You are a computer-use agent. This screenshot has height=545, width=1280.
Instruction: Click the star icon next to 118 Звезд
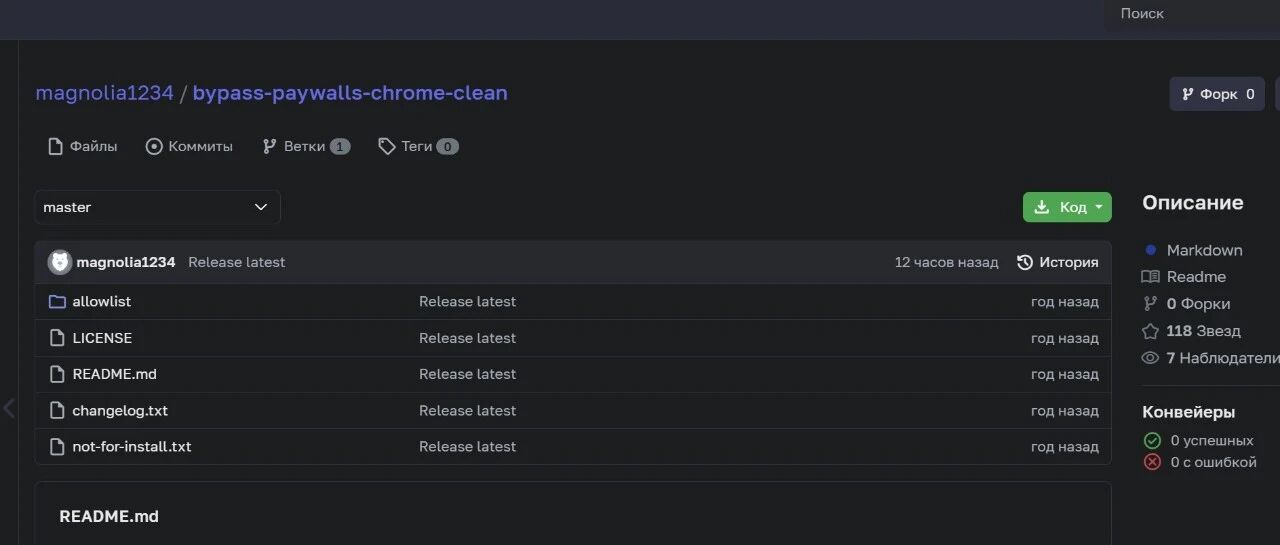pos(1150,331)
